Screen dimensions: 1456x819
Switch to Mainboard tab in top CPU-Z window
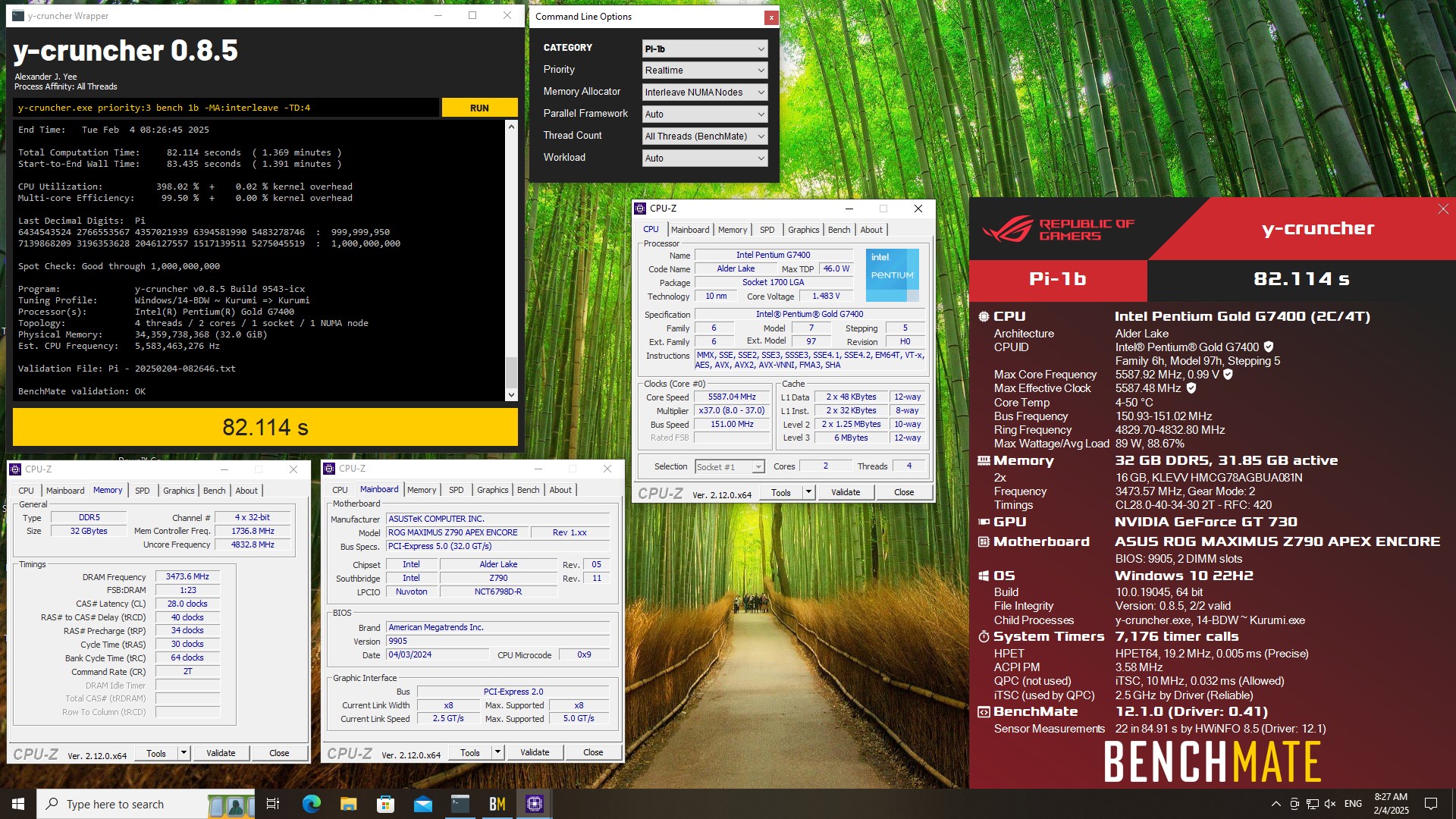click(x=690, y=230)
